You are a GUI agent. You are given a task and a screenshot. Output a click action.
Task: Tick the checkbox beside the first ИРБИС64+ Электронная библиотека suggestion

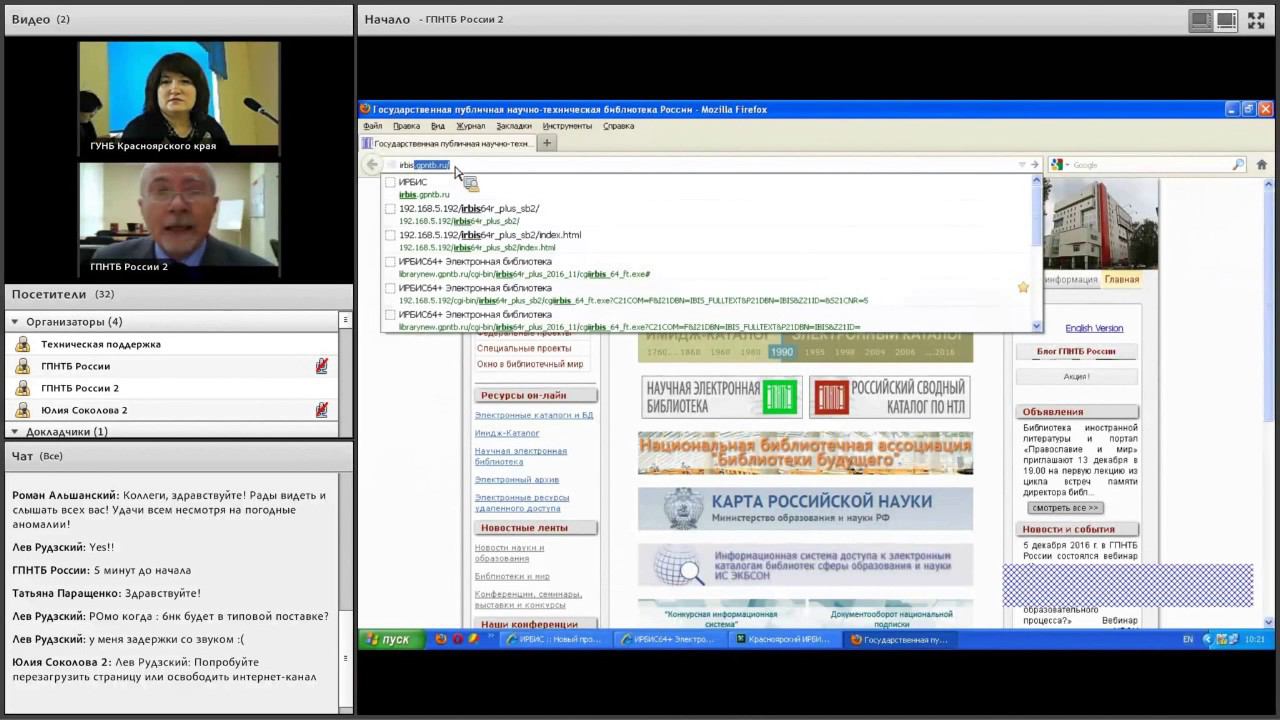tap(390, 262)
